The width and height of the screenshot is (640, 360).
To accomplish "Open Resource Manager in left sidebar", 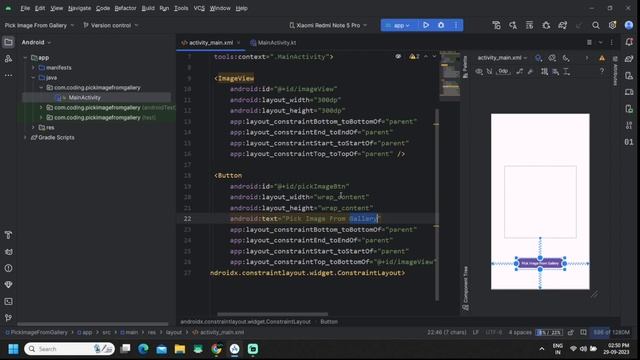I will pyautogui.click(x=8, y=59).
